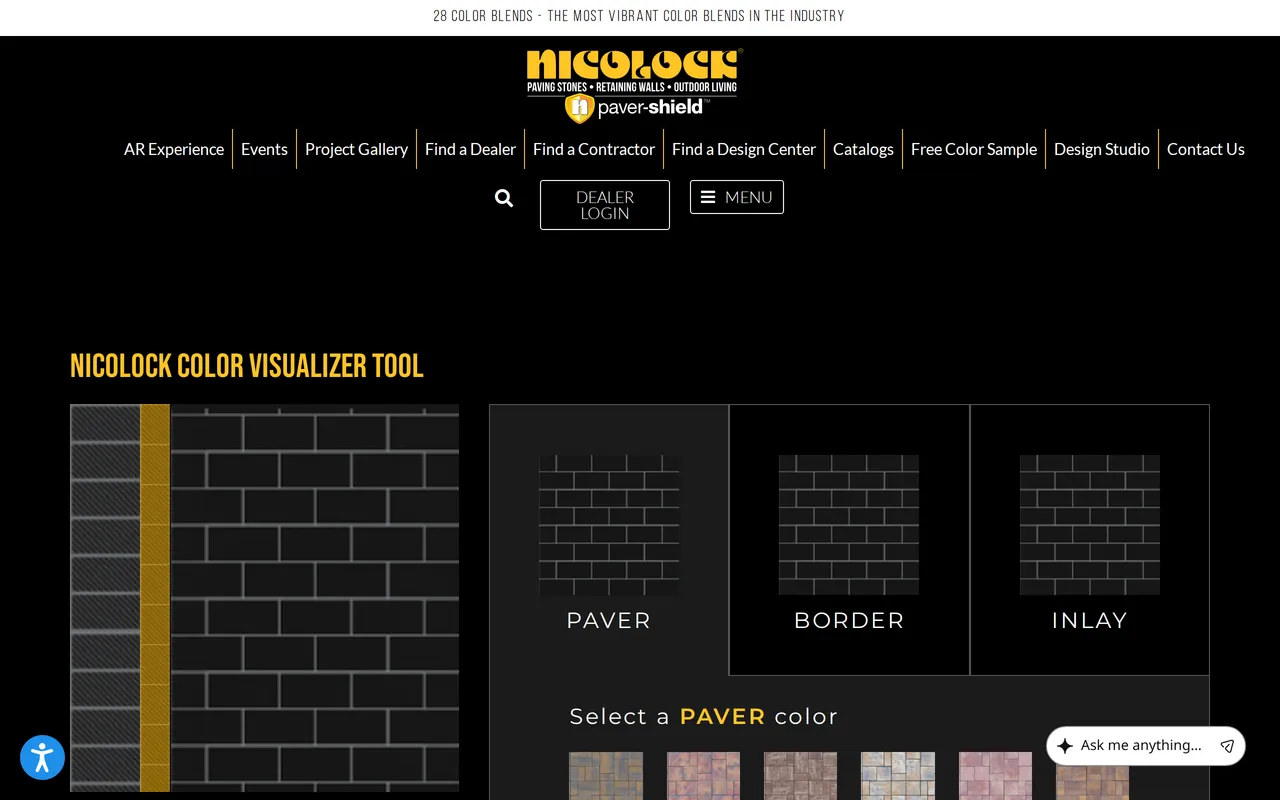Switch to the BORDER tab
This screenshot has height=800, width=1280.
point(849,540)
